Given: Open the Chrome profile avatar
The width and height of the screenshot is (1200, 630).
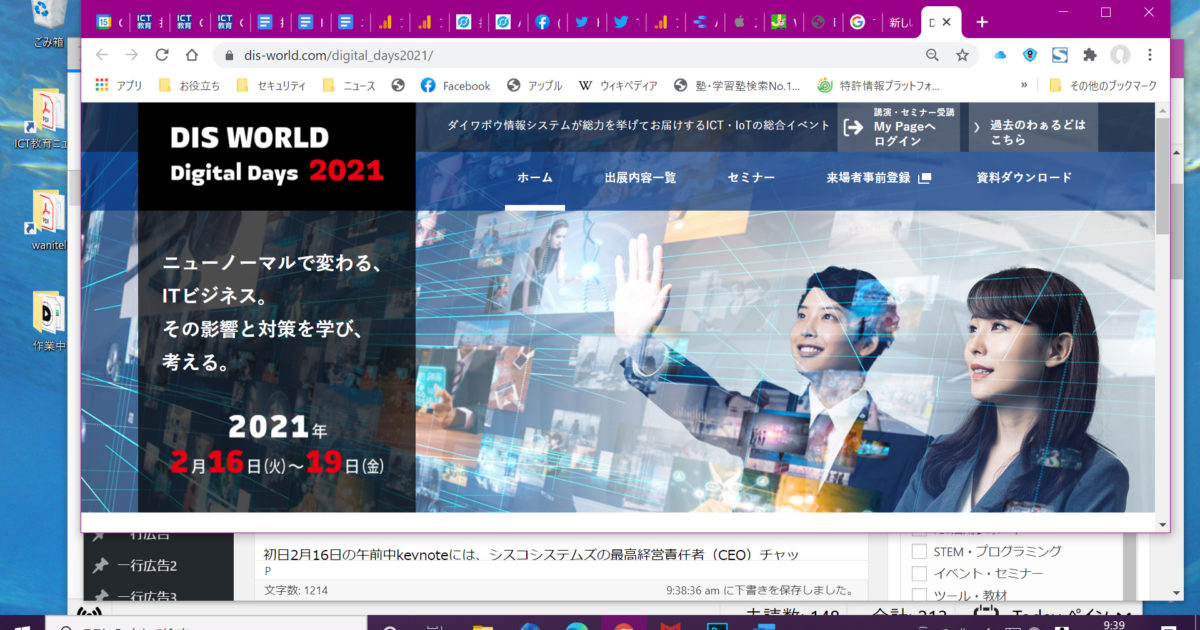Looking at the screenshot, I should click(1121, 55).
